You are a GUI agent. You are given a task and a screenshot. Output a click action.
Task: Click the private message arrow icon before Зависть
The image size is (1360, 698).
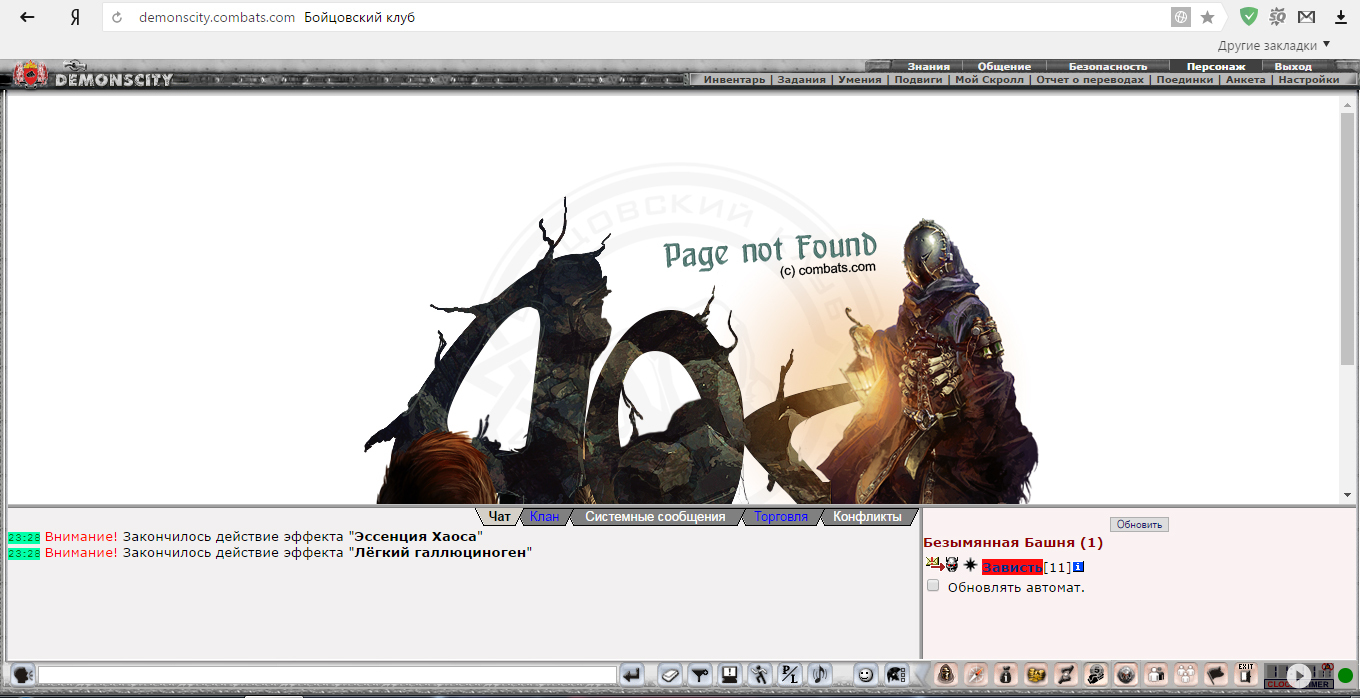pyautogui.click(x=935, y=566)
